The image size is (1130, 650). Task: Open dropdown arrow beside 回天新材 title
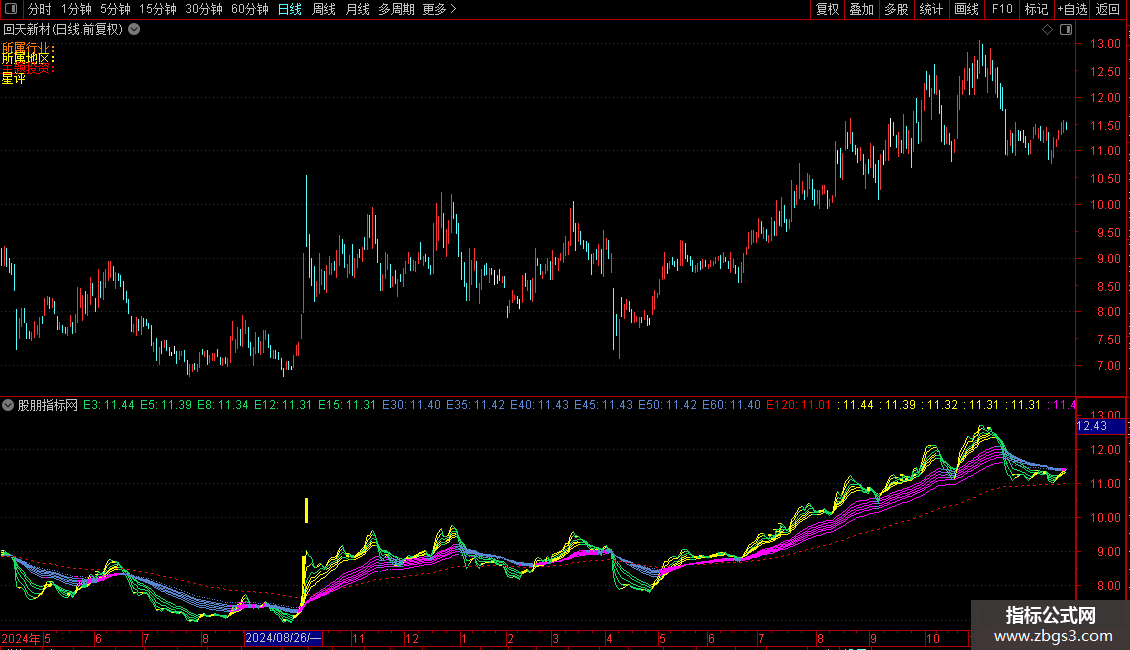[134, 30]
